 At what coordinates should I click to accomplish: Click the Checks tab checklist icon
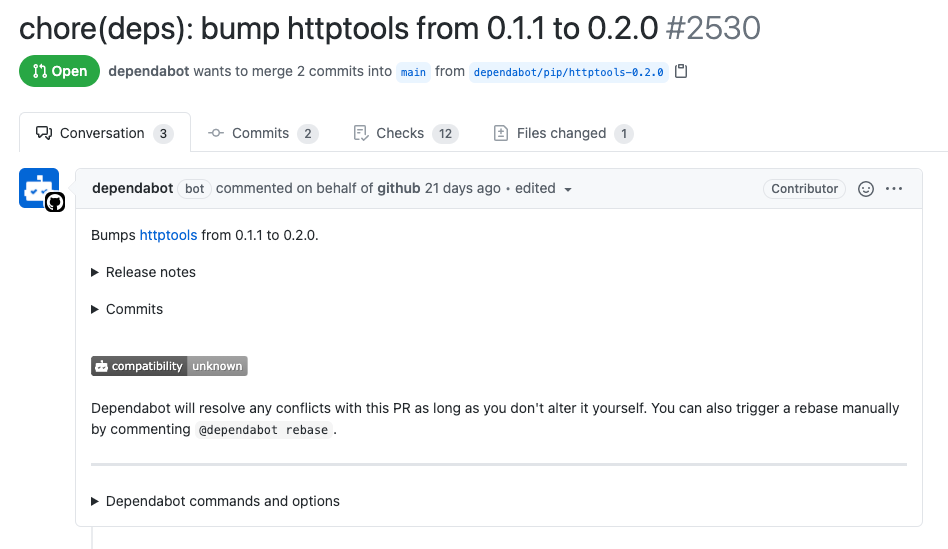(x=360, y=133)
